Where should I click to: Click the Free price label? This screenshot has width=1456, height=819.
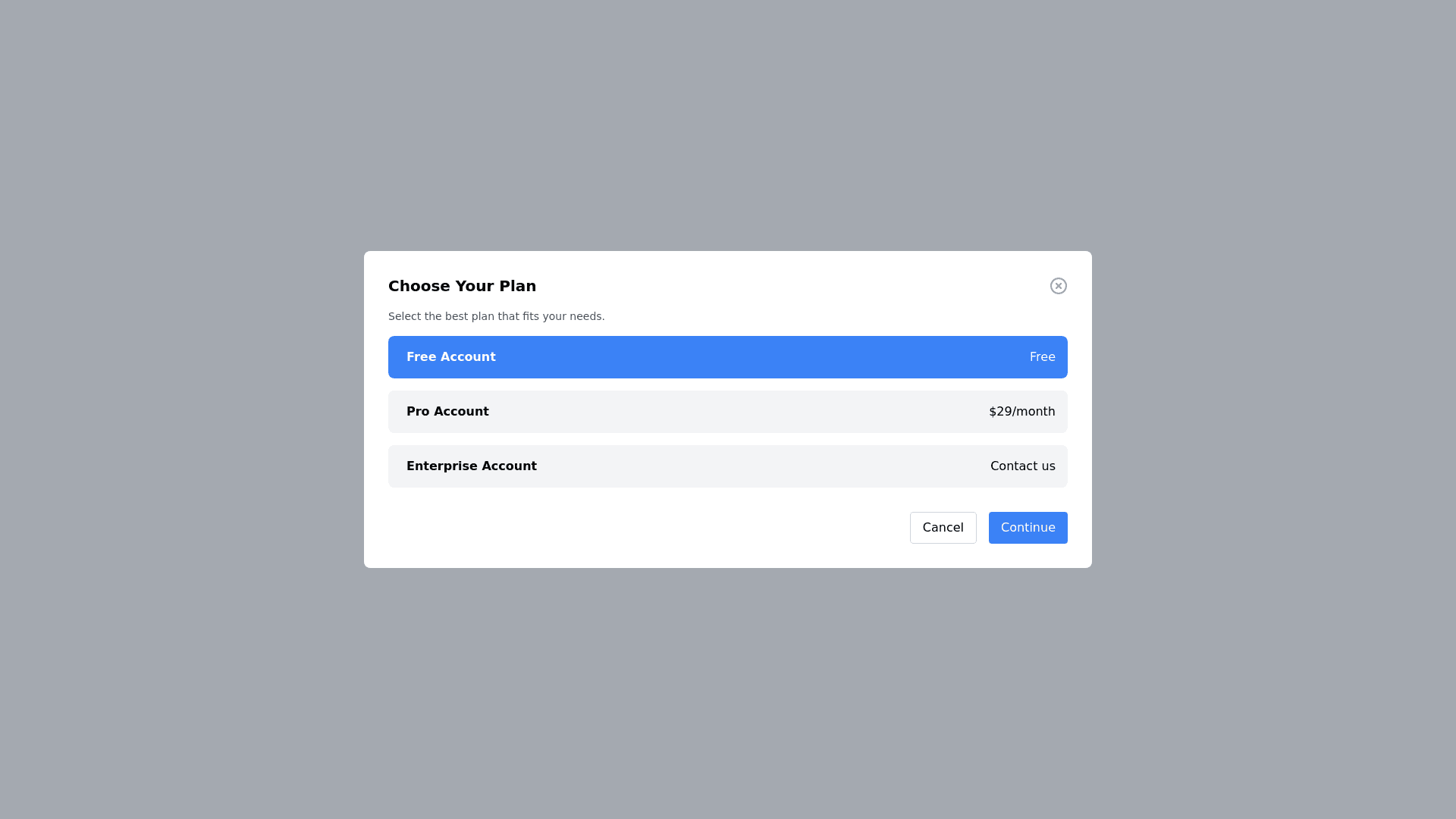click(x=1042, y=357)
